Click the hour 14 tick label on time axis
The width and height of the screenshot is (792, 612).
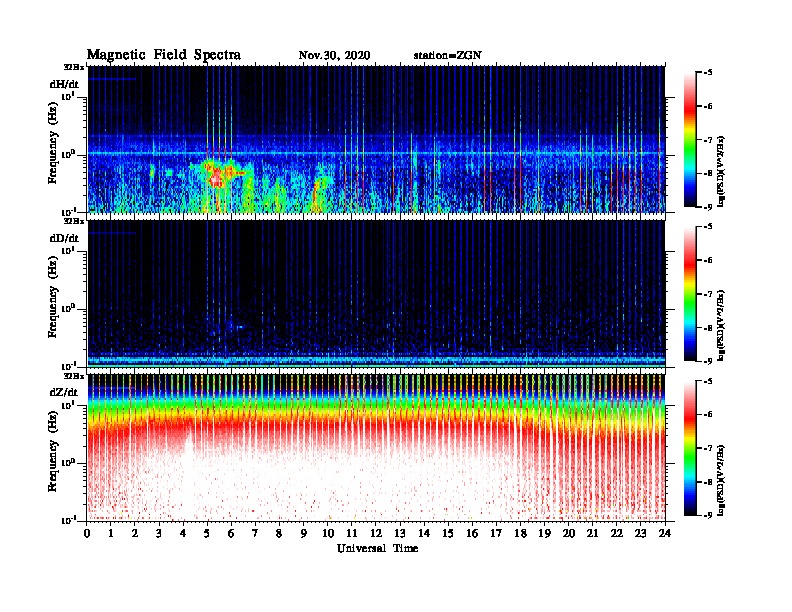coord(424,533)
